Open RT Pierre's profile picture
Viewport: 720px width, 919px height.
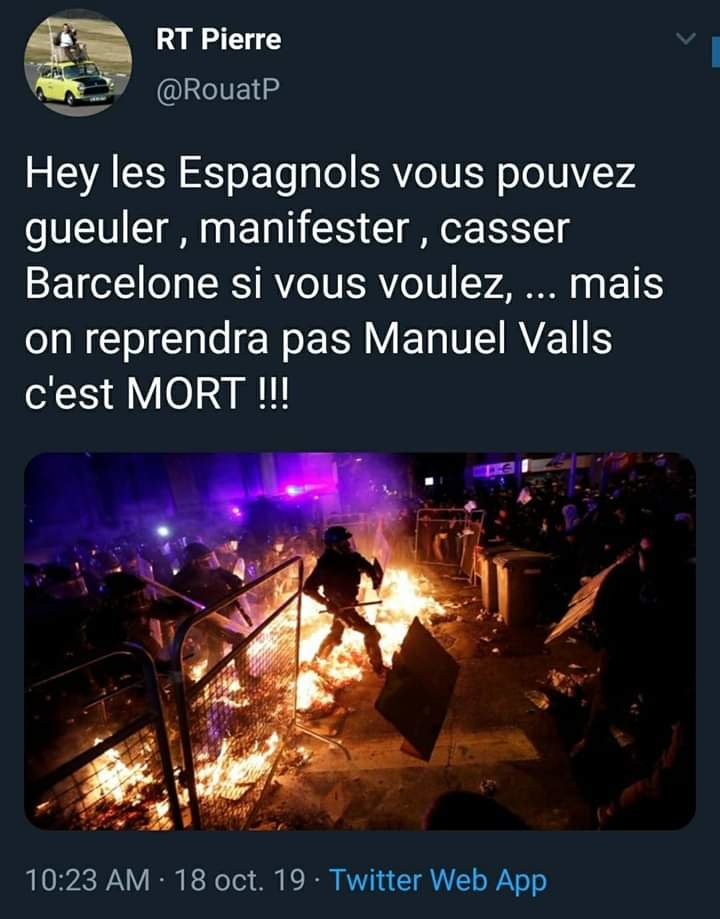[x=77, y=62]
